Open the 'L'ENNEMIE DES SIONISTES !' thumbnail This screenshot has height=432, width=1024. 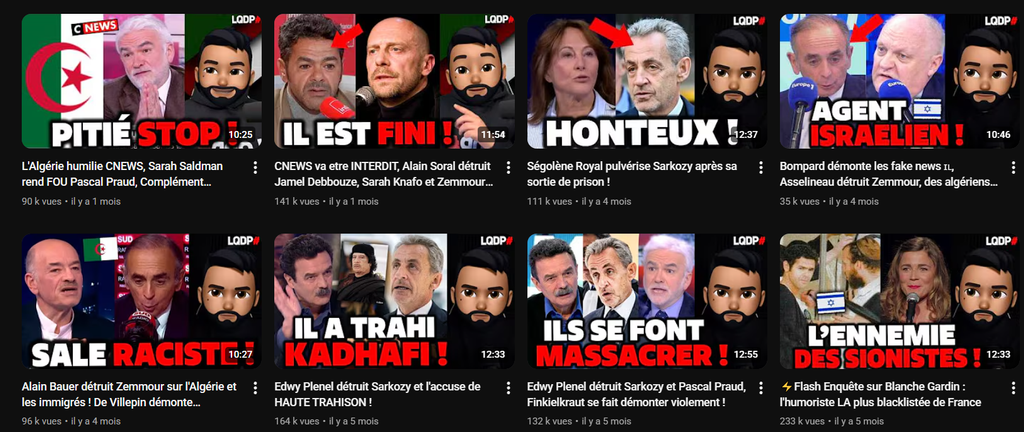coord(900,301)
